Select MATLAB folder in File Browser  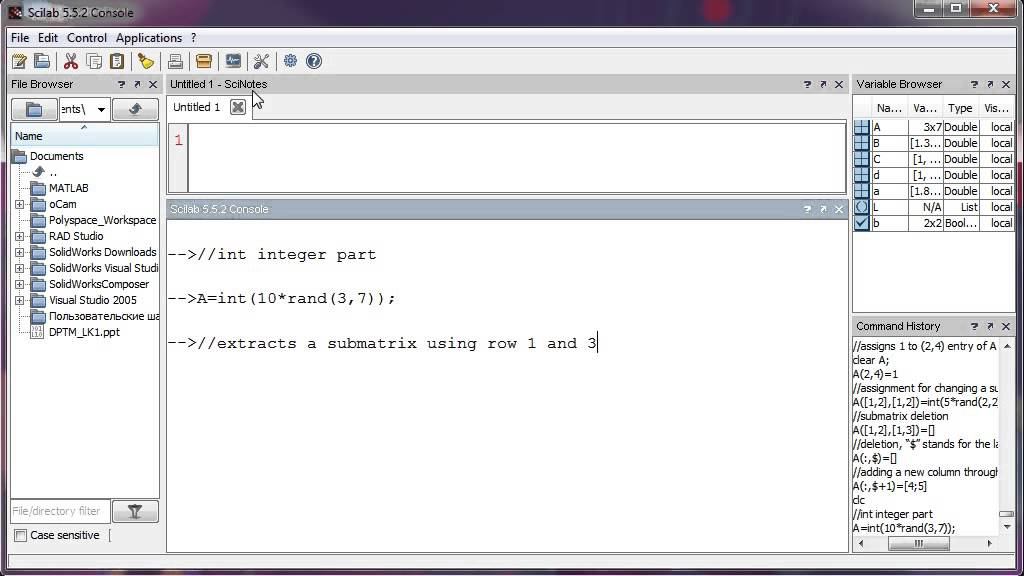(69, 188)
